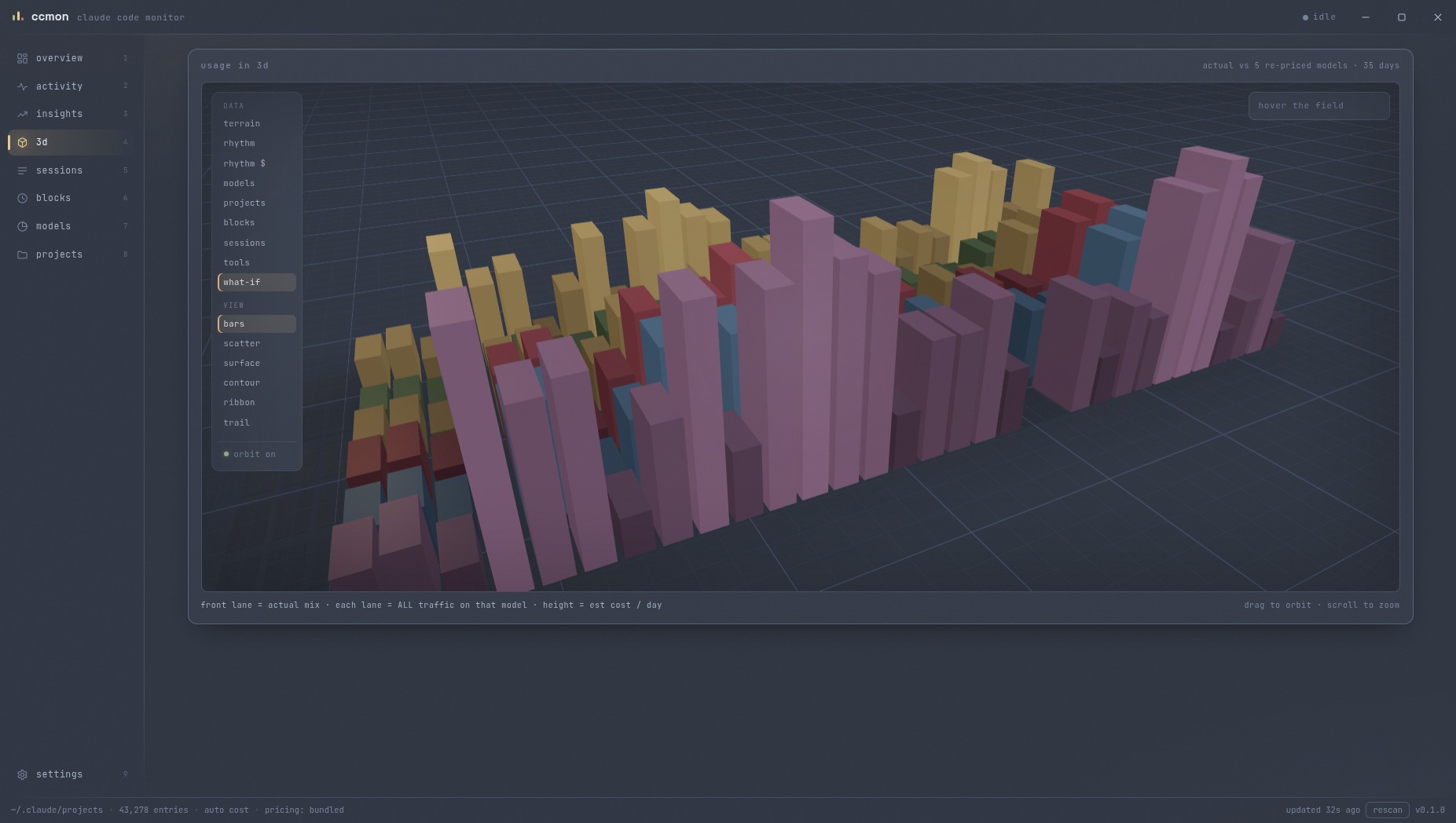1456x823 pixels.
Task: Click the activity pulse icon
Action: [x=22, y=86]
